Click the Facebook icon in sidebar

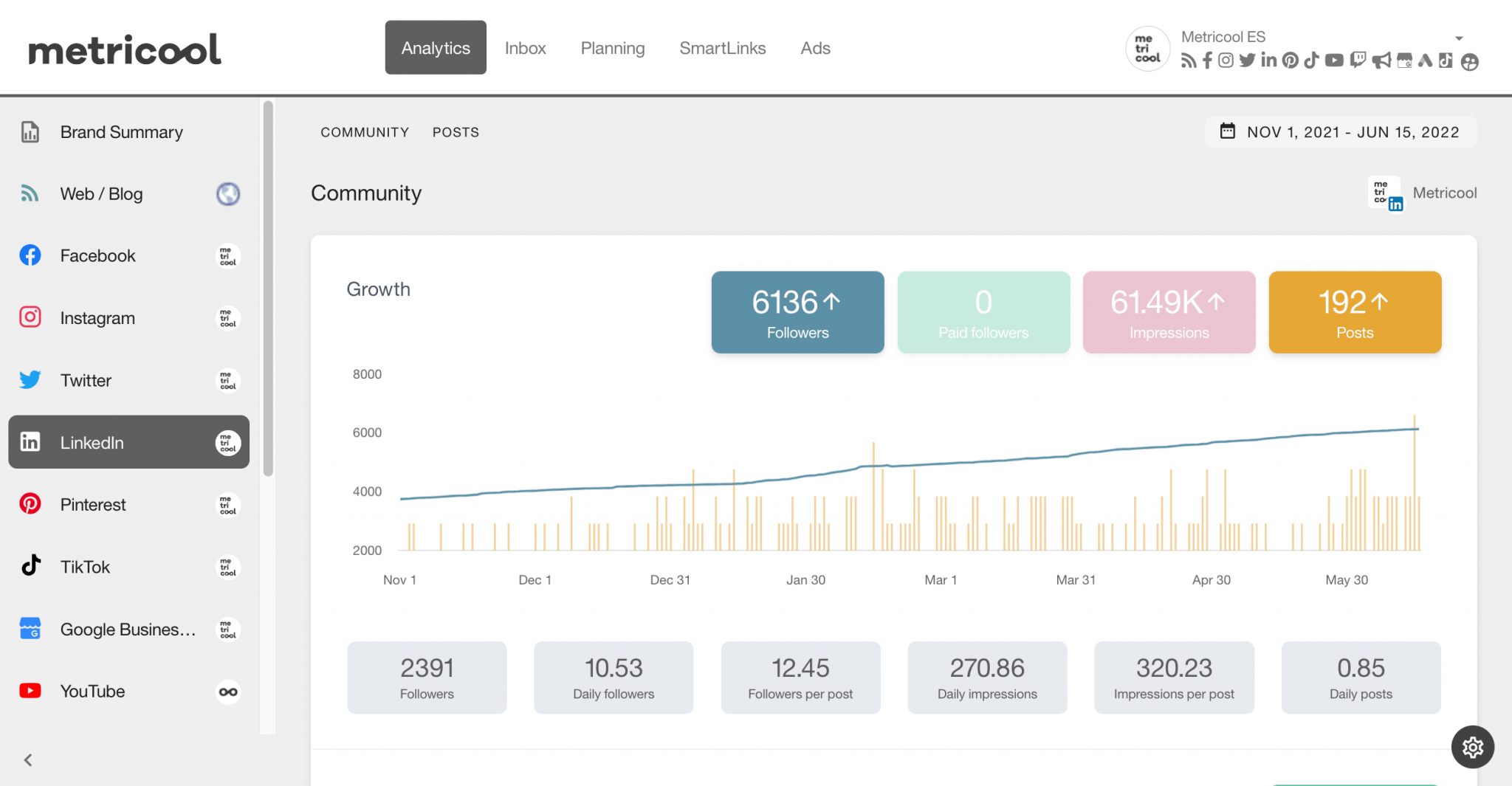[x=30, y=255]
